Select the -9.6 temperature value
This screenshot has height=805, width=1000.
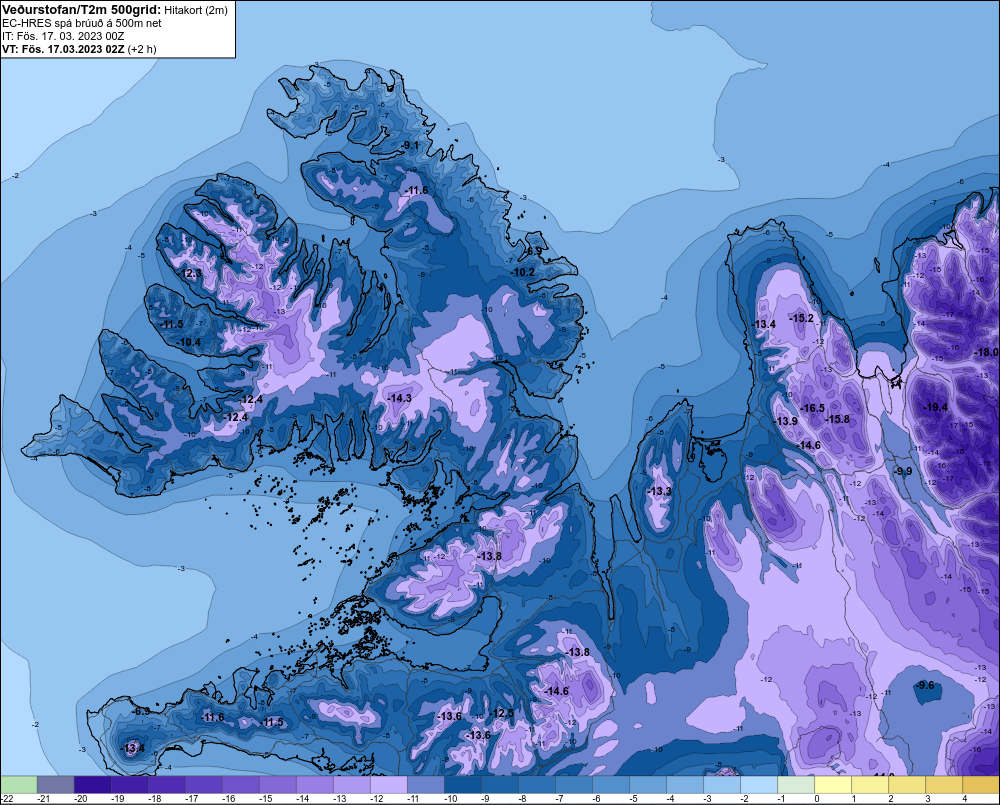925,685
